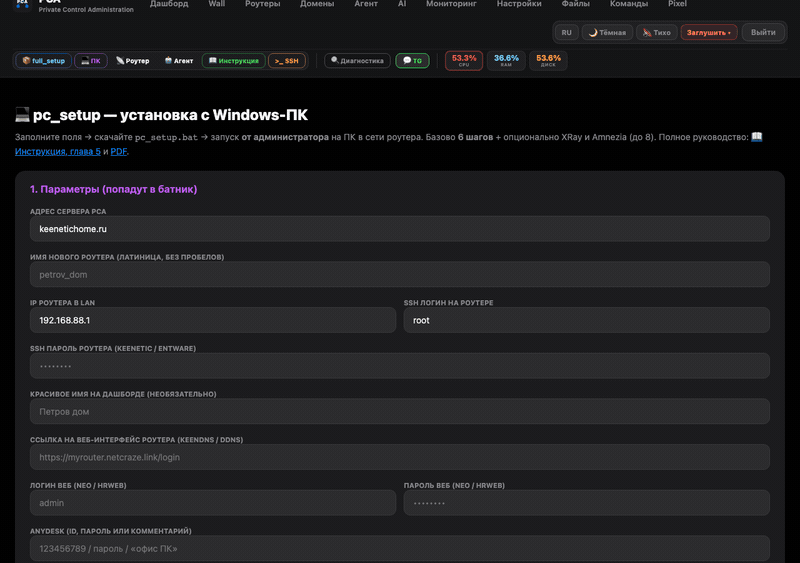Click the book icon before Инструкция link
Image resolution: width=800 pixels, height=563 pixels.
point(757,137)
